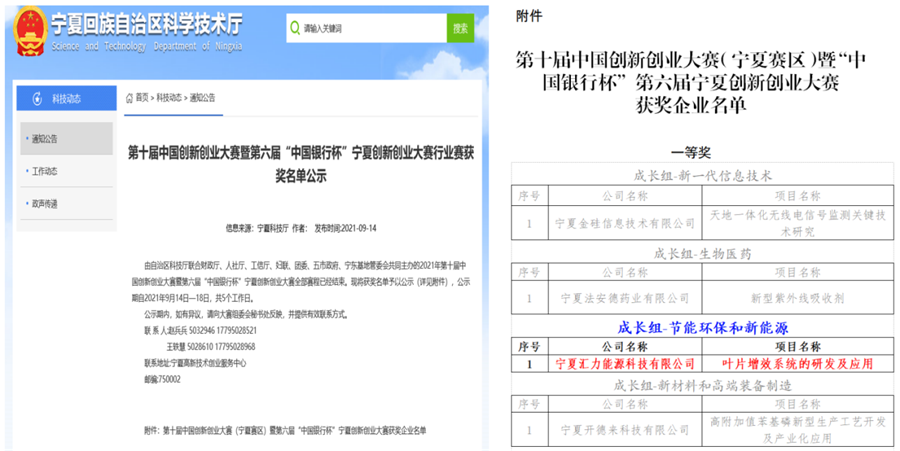Click cell 宁夏法安德药业有限公司
The height and width of the screenshot is (451, 900).
[x=625, y=298]
